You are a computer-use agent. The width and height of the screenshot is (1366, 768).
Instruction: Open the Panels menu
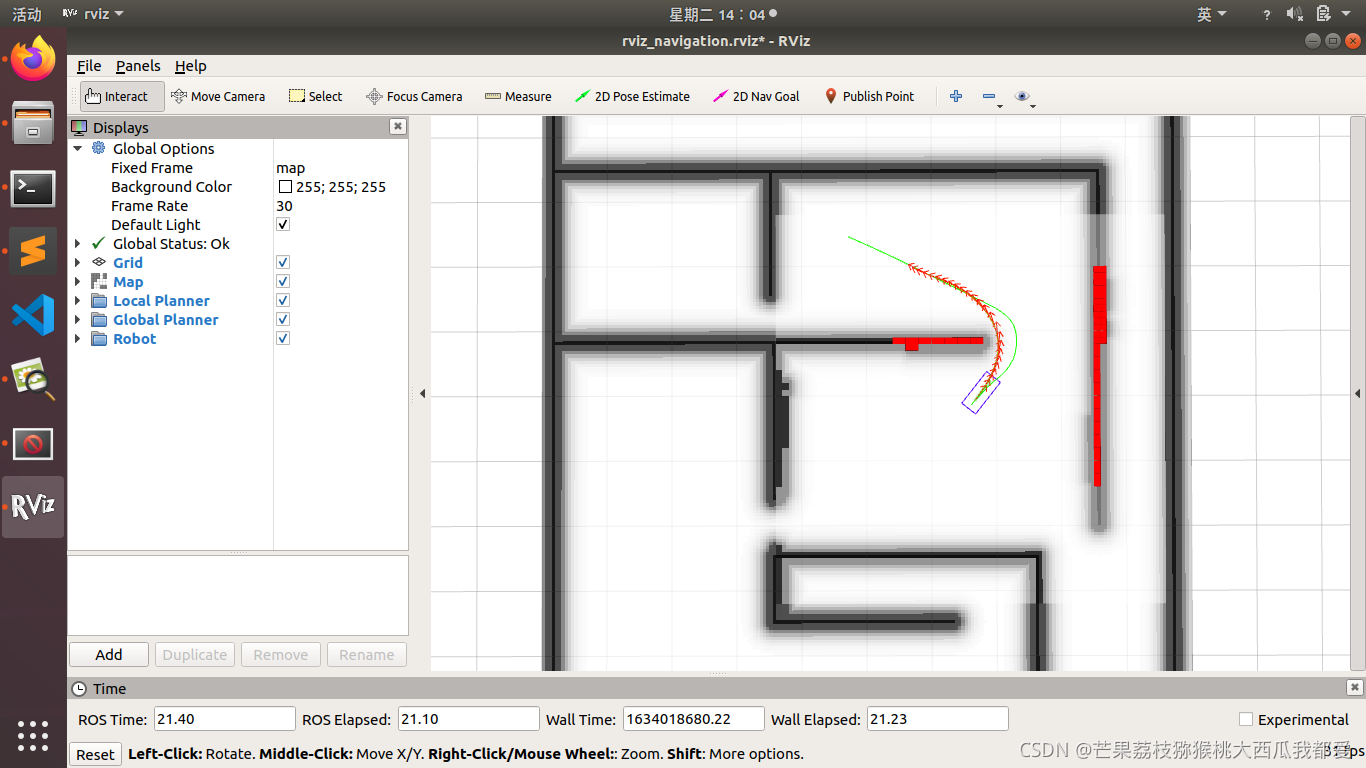click(x=138, y=66)
